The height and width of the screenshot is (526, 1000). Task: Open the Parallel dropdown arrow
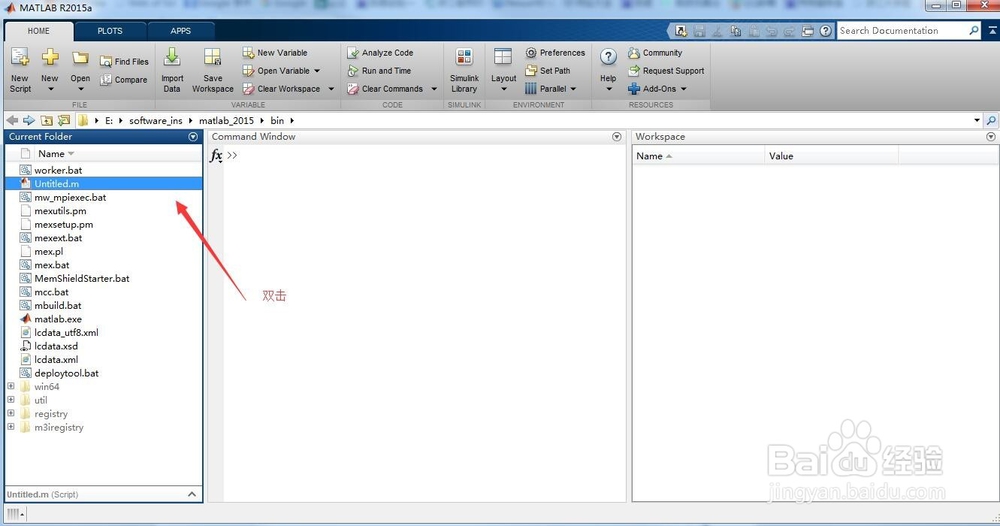573,89
